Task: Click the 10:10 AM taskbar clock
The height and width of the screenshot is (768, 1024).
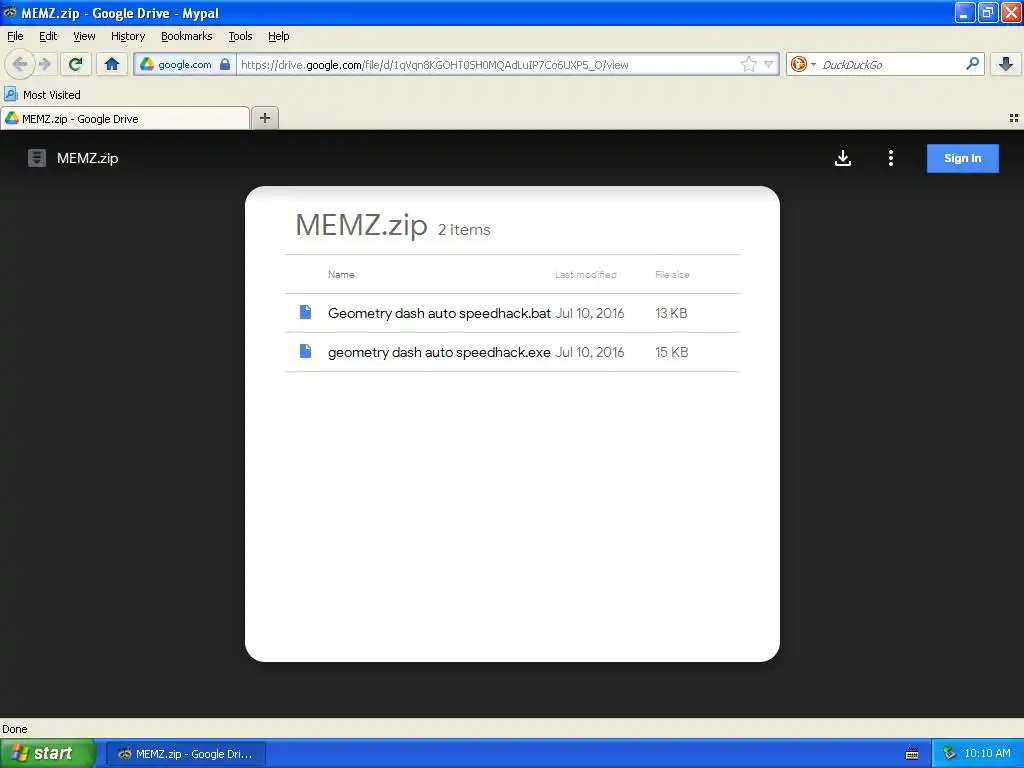Action: [987, 754]
